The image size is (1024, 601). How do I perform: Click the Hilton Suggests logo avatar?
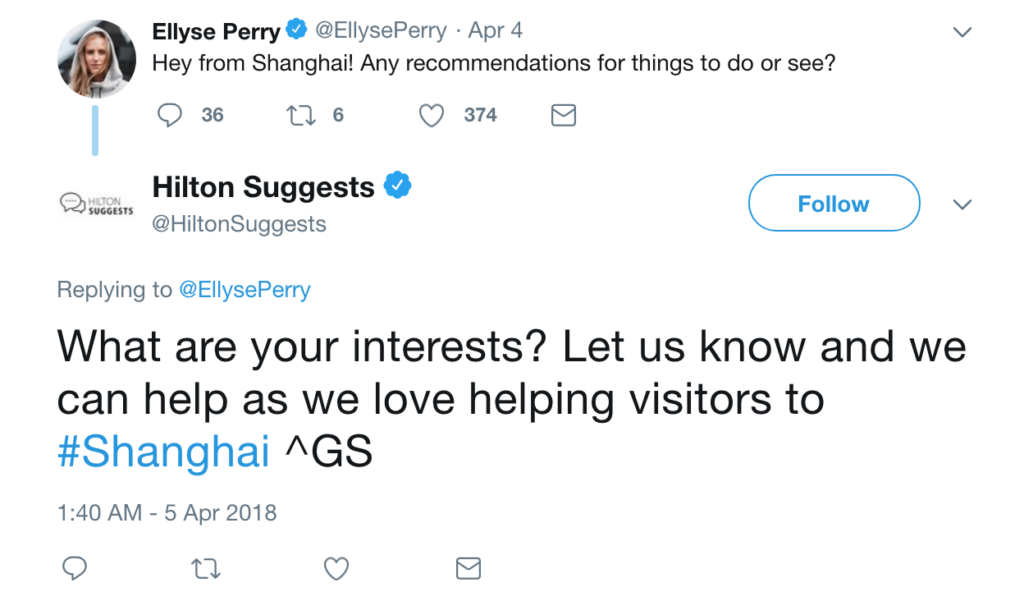(96, 203)
